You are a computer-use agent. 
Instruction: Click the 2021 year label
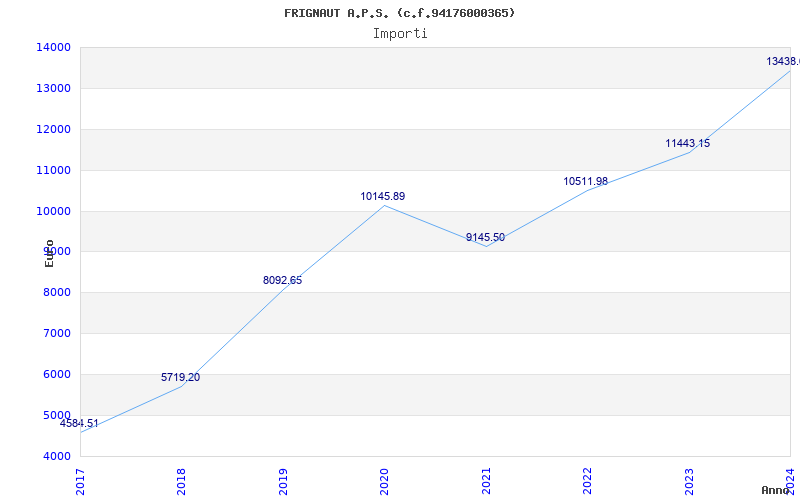tap(486, 480)
